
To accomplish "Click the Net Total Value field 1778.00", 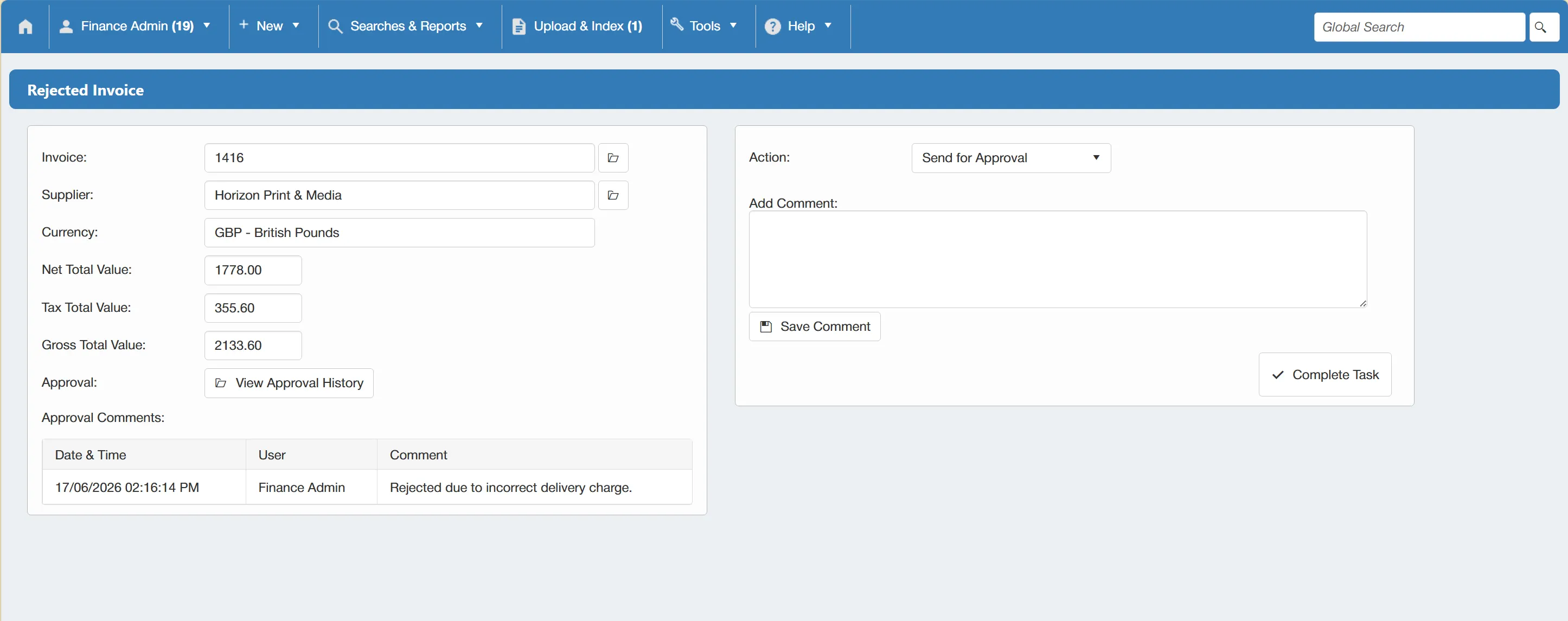I will [x=253, y=270].
